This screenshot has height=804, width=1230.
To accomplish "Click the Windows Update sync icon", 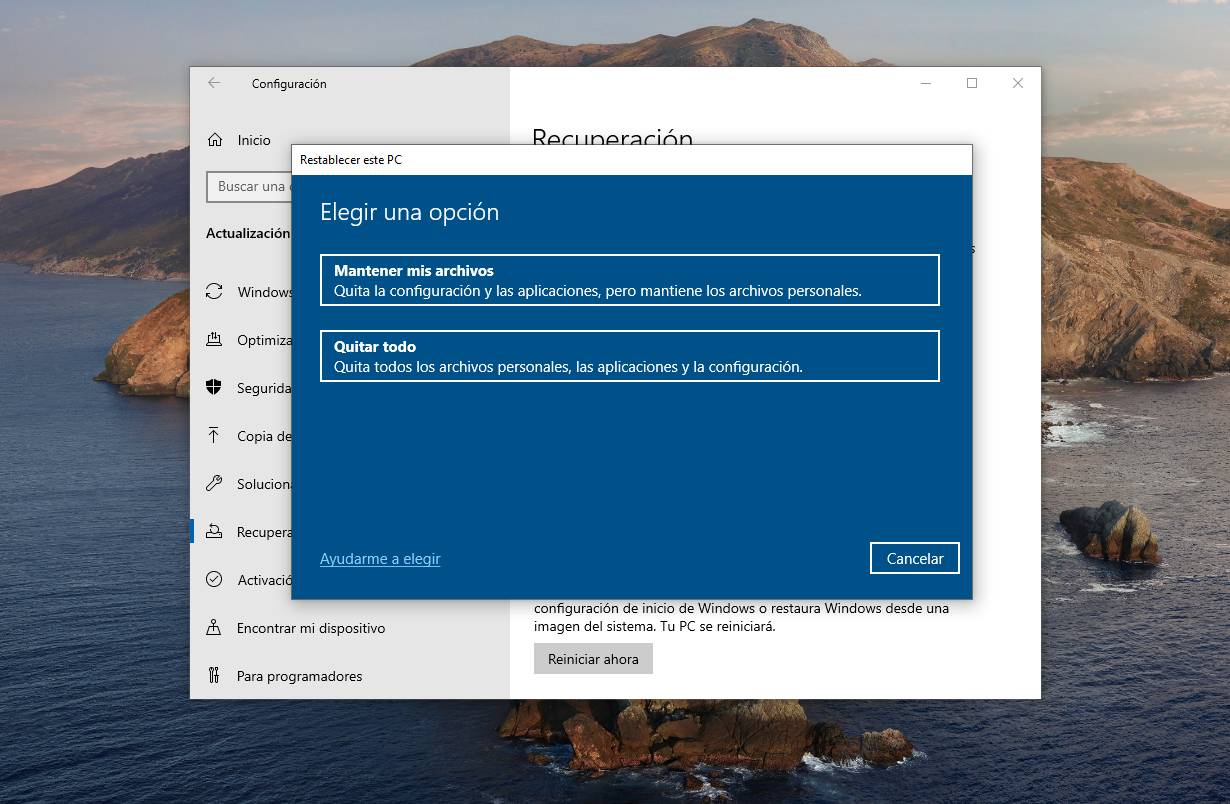I will pyautogui.click(x=214, y=292).
